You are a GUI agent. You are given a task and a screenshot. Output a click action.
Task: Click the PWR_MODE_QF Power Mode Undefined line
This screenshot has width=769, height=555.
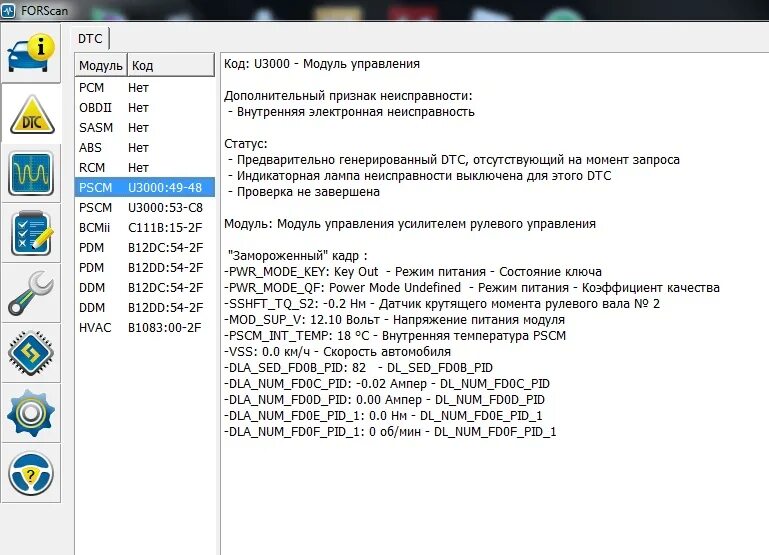pyautogui.click(x=472, y=288)
